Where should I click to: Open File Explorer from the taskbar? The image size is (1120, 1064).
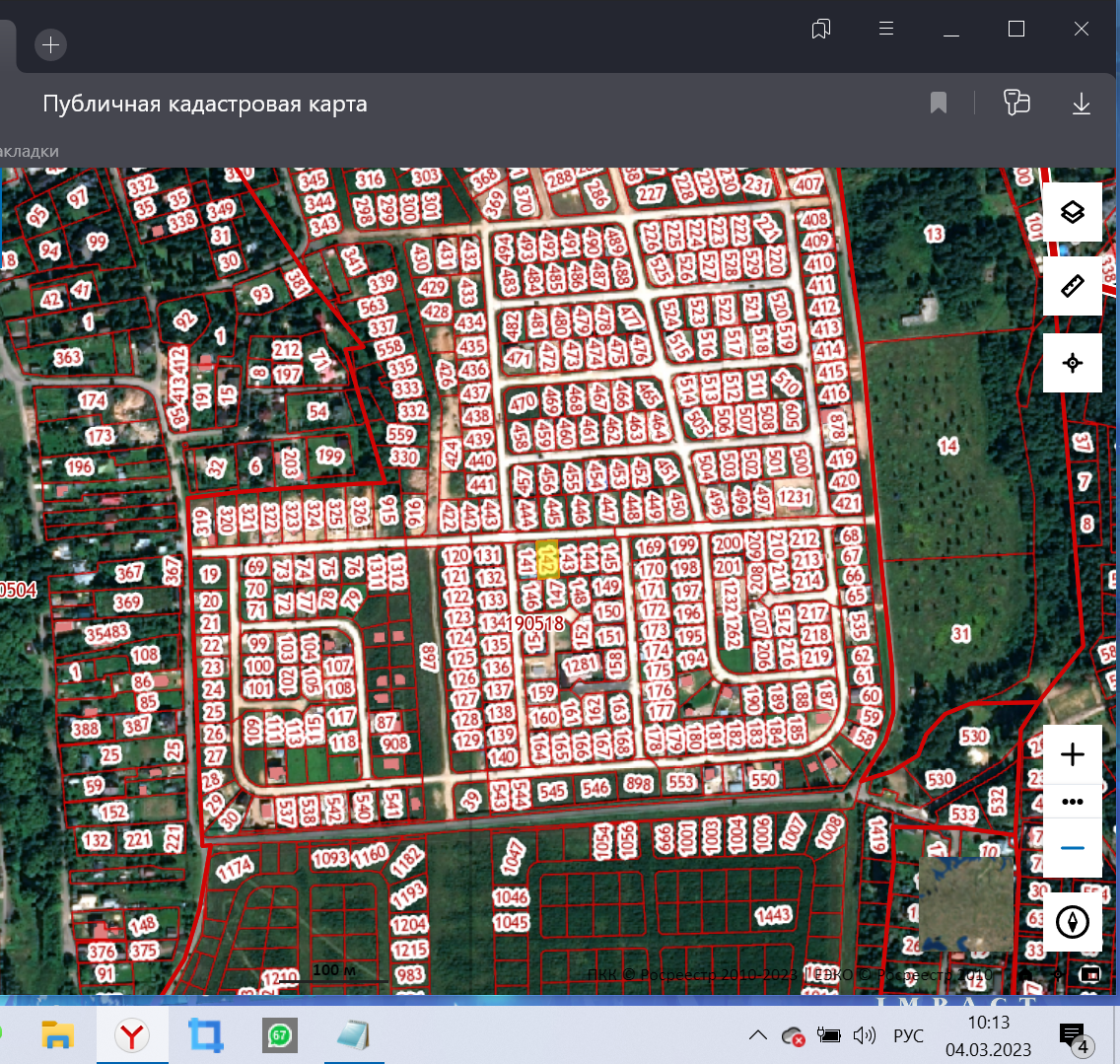(59, 1035)
